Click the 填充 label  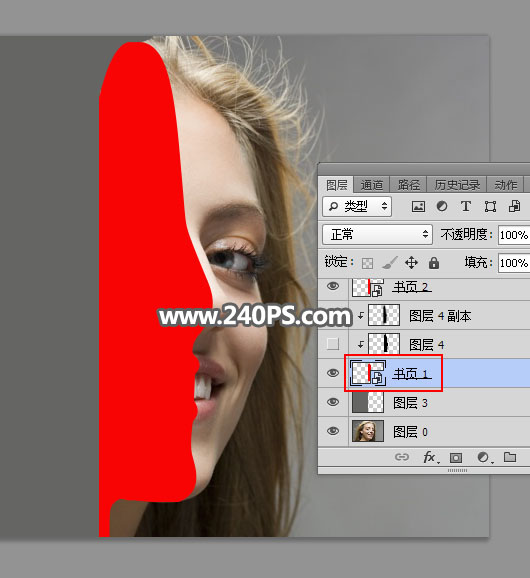coord(478,262)
